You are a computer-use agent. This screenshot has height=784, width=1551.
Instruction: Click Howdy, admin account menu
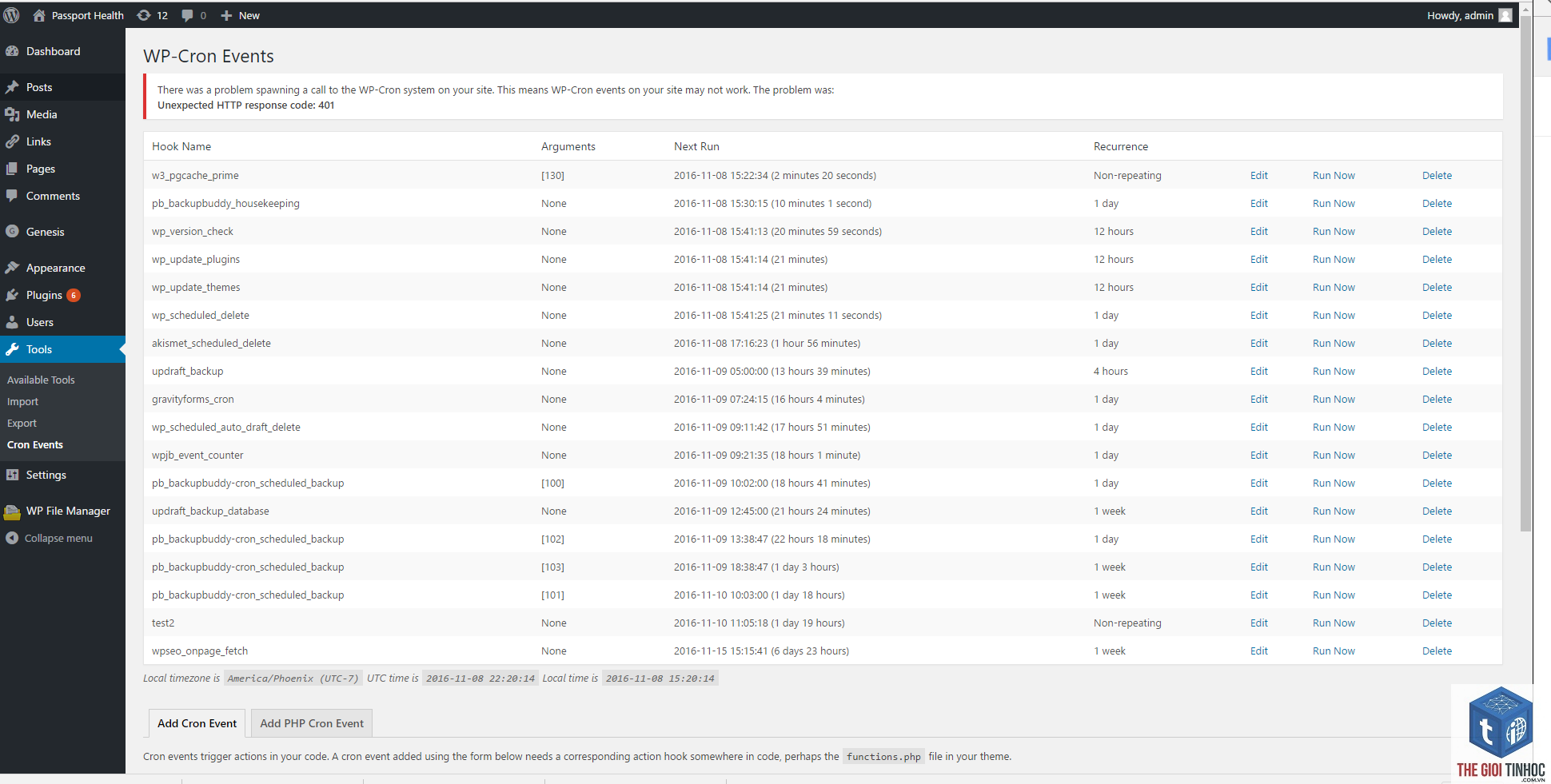(1469, 15)
